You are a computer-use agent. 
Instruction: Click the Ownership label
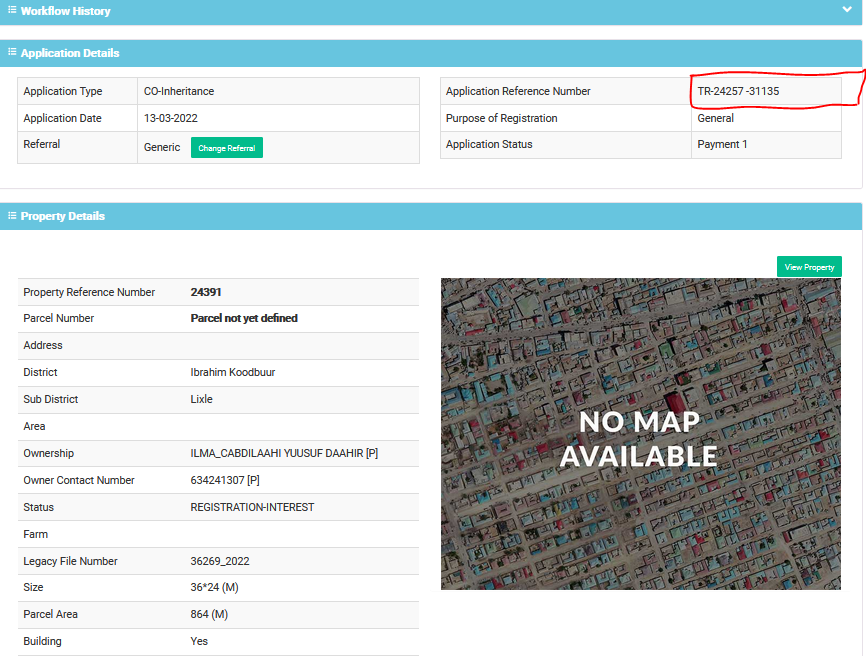pyautogui.click(x=49, y=453)
